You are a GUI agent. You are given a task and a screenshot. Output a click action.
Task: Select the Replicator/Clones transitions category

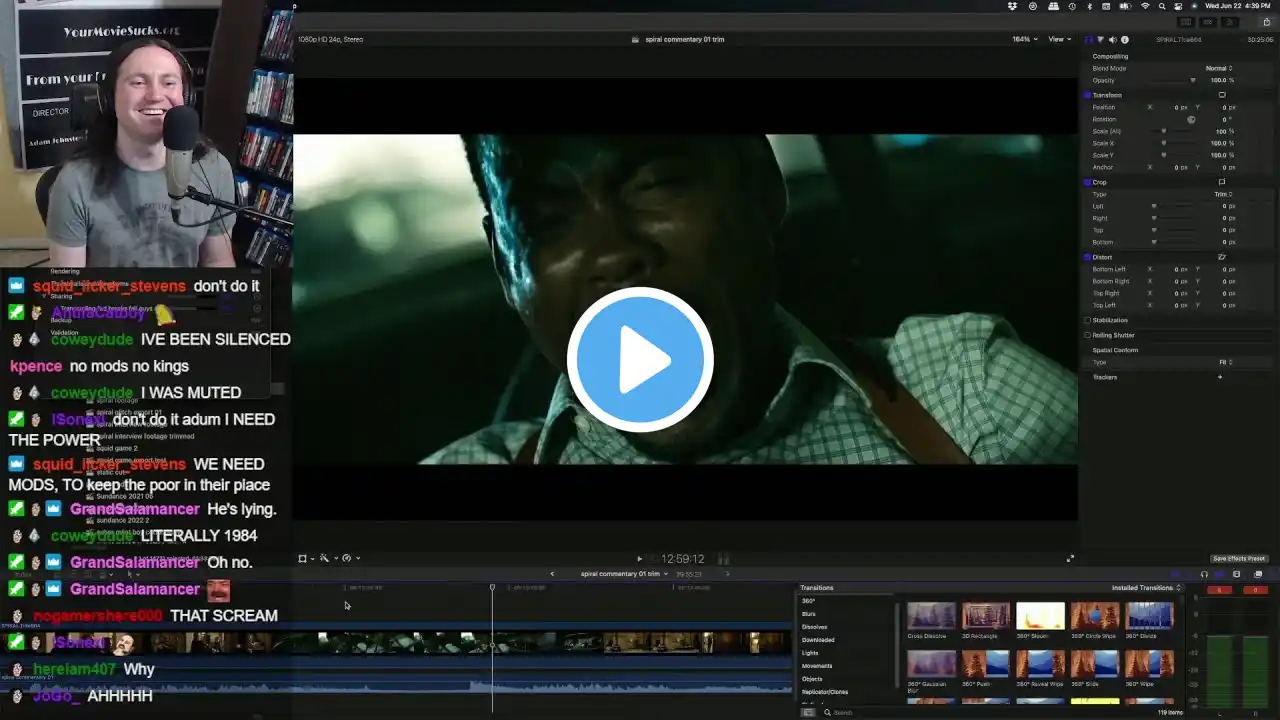[x=825, y=692]
